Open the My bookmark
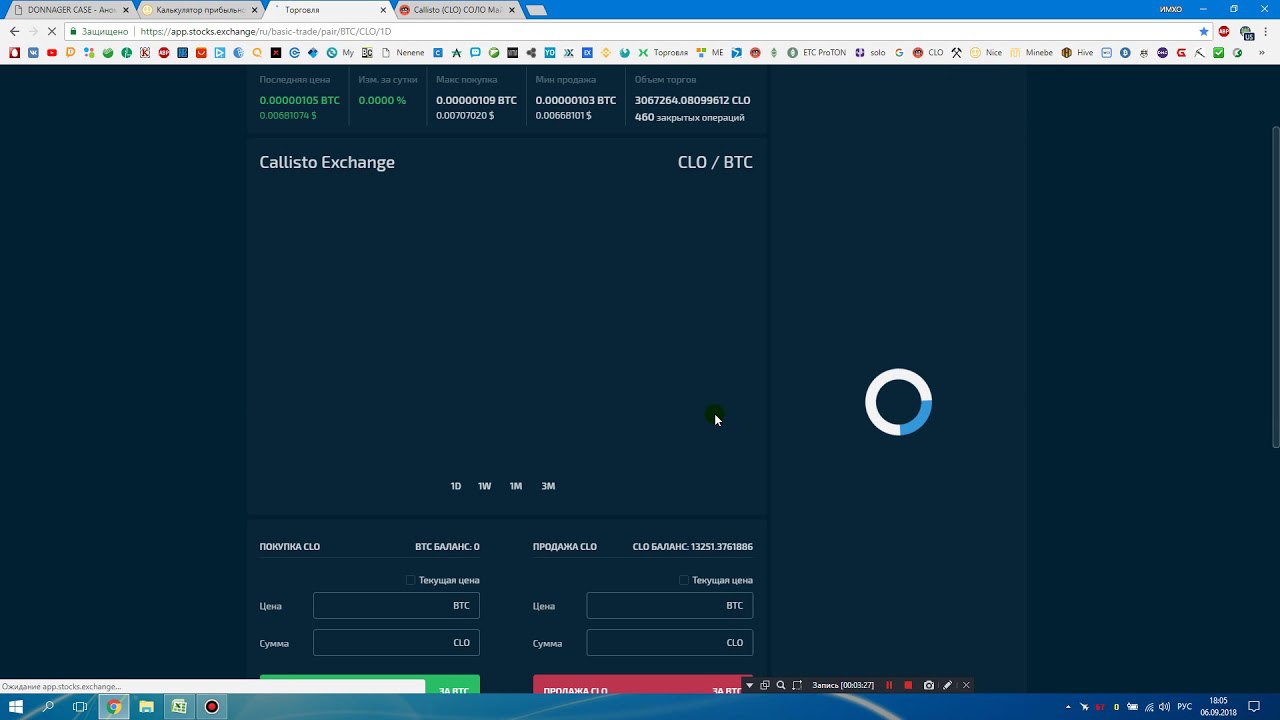The image size is (1280, 720). (x=340, y=52)
